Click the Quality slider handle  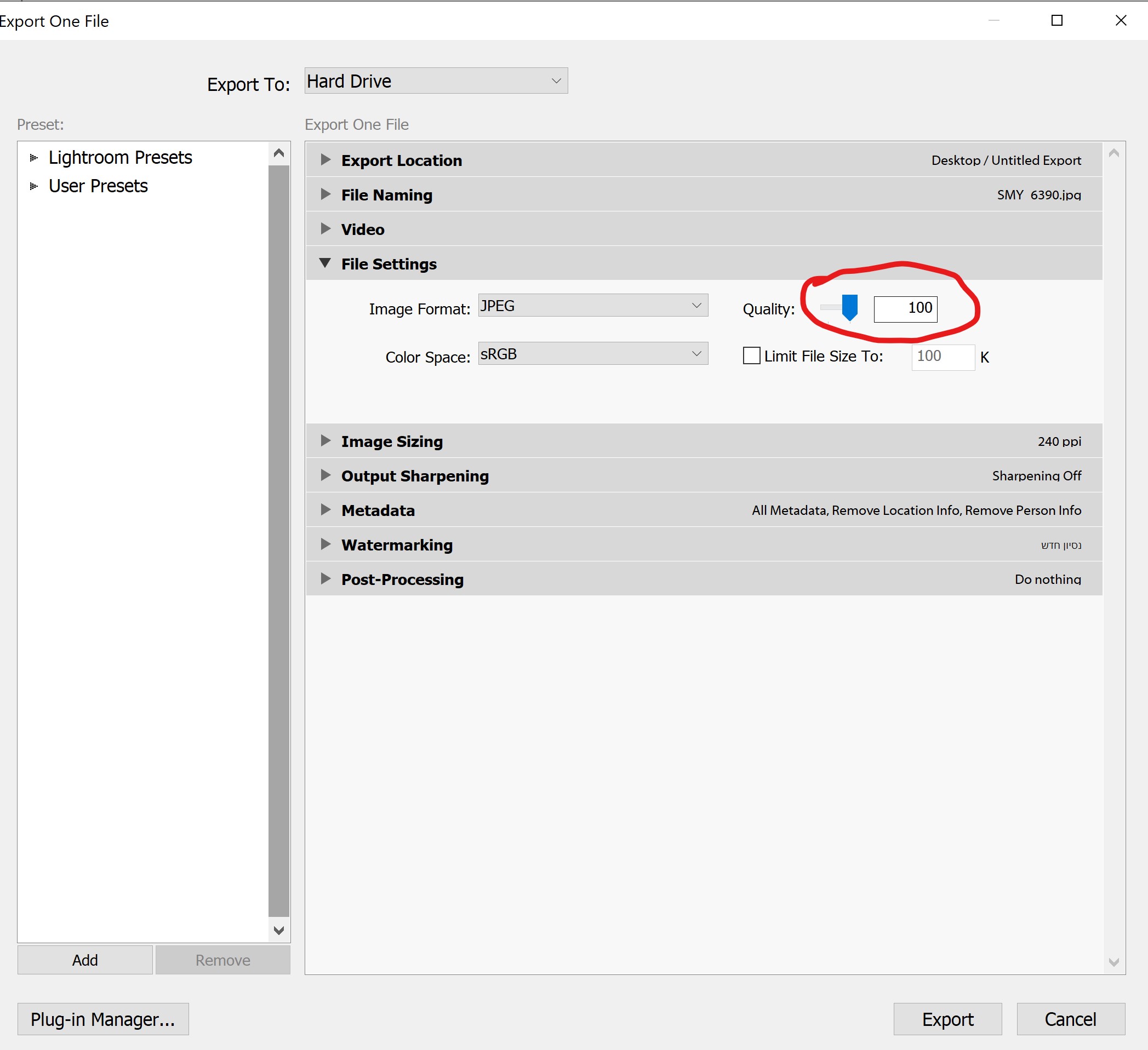(x=849, y=307)
